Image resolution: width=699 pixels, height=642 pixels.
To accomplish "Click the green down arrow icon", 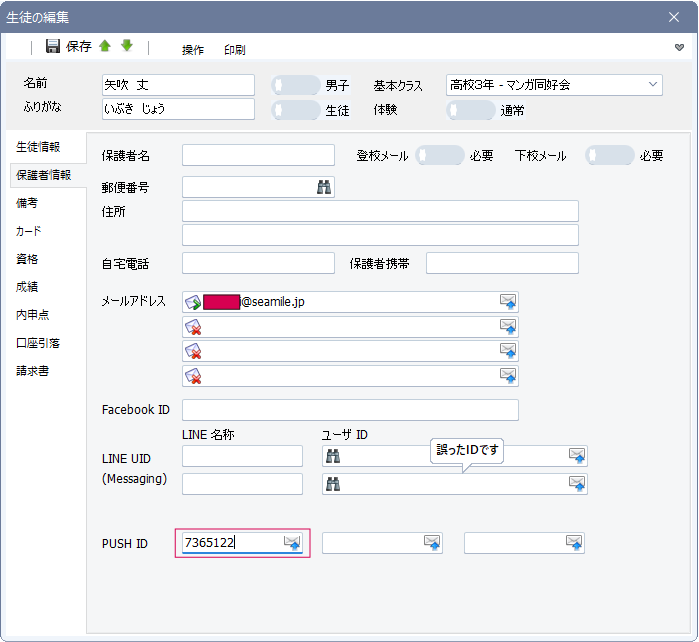I will (126, 46).
